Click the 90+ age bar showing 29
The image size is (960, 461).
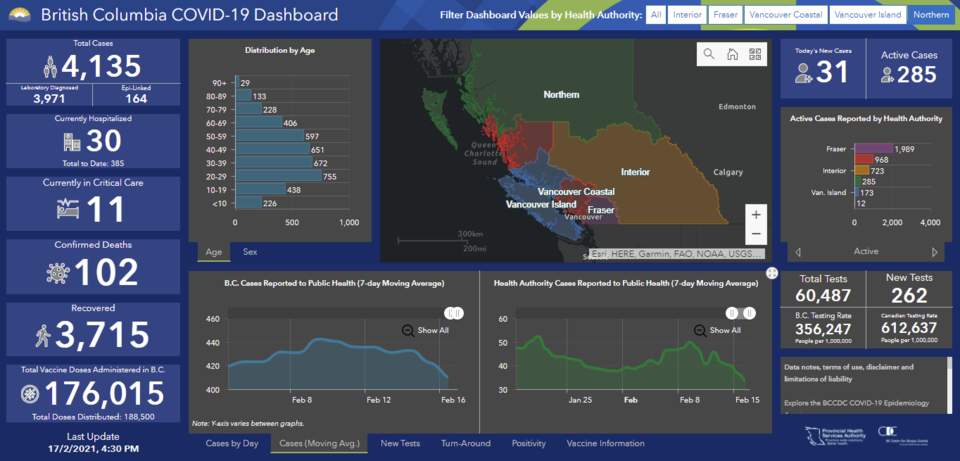[x=237, y=83]
